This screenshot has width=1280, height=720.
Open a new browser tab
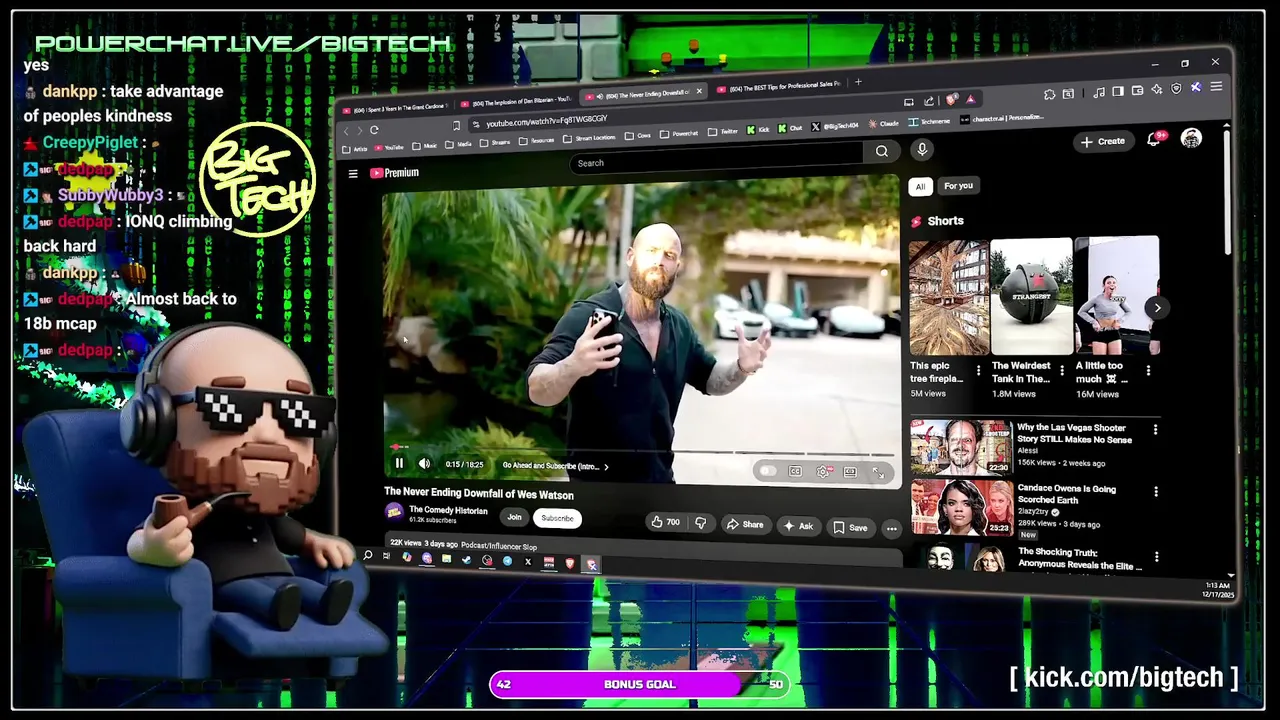[858, 82]
